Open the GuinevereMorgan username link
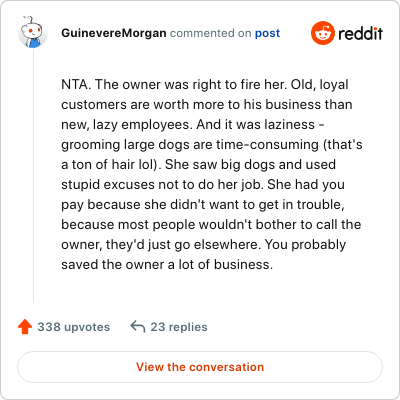400x400 pixels. tap(114, 33)
